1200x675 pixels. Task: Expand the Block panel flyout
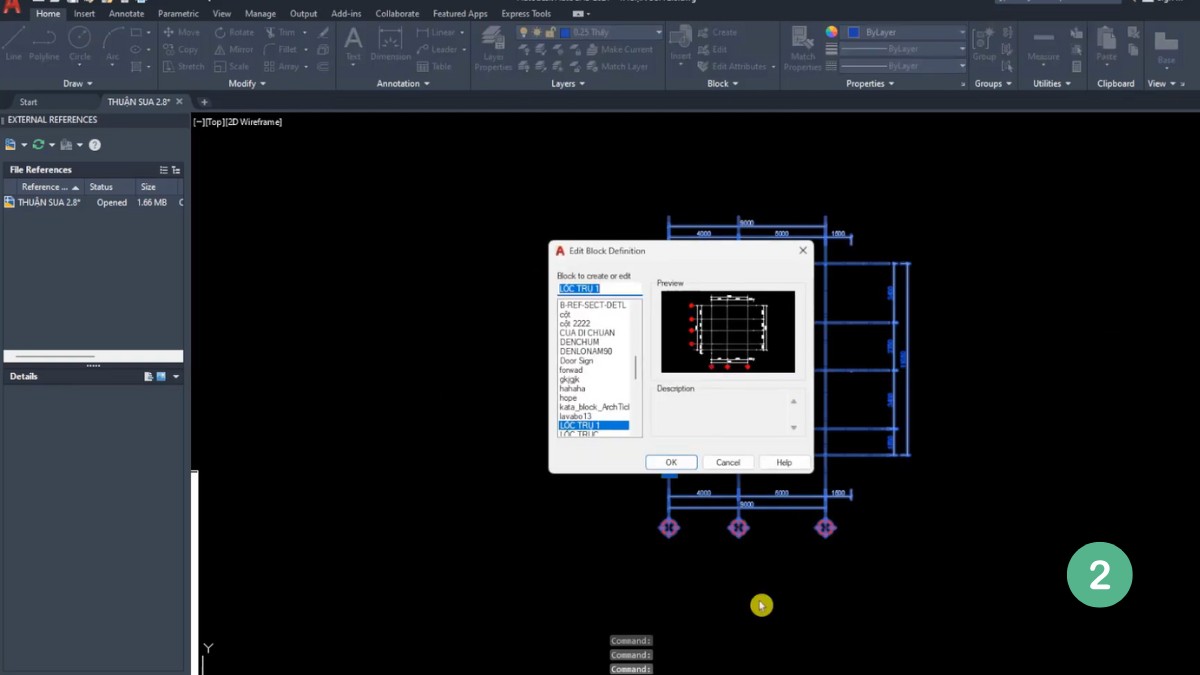tap(722, 84)
